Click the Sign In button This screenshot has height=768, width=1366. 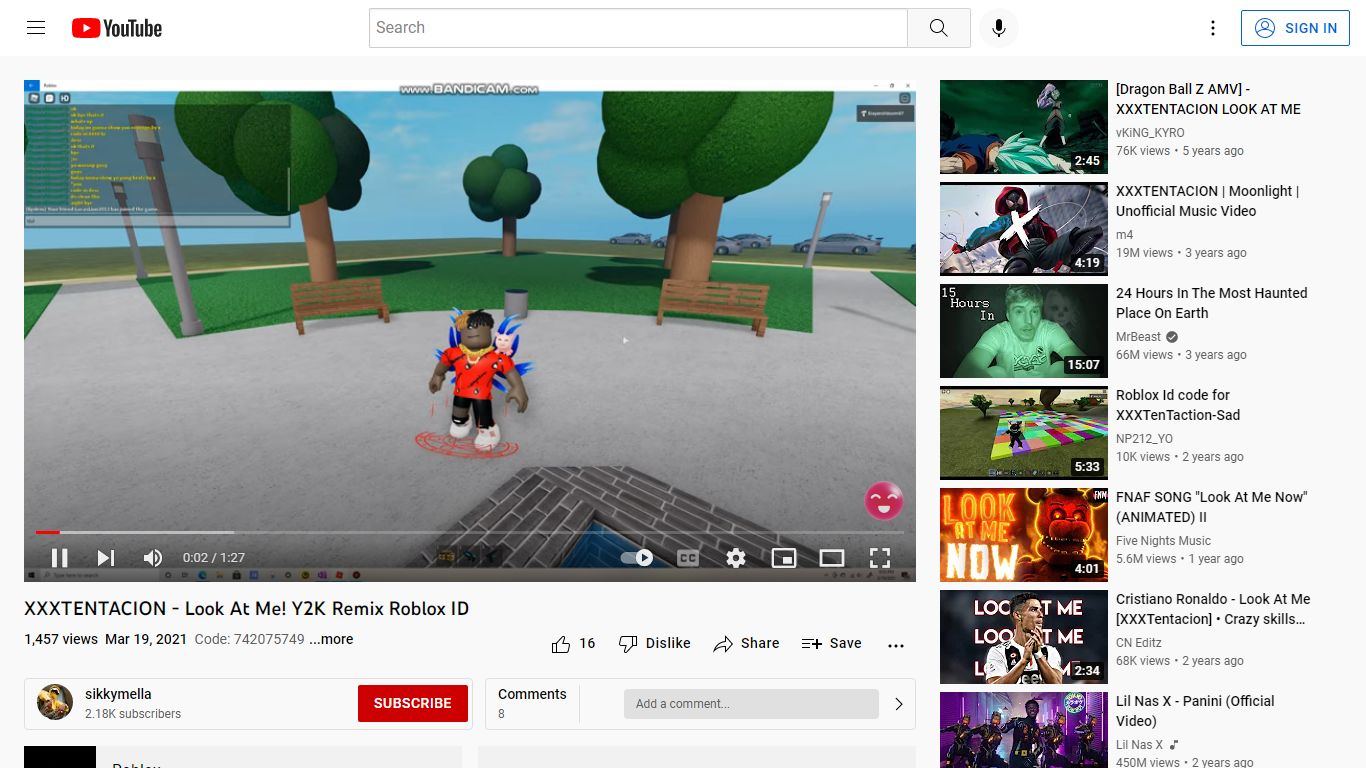pos(1295,28)
